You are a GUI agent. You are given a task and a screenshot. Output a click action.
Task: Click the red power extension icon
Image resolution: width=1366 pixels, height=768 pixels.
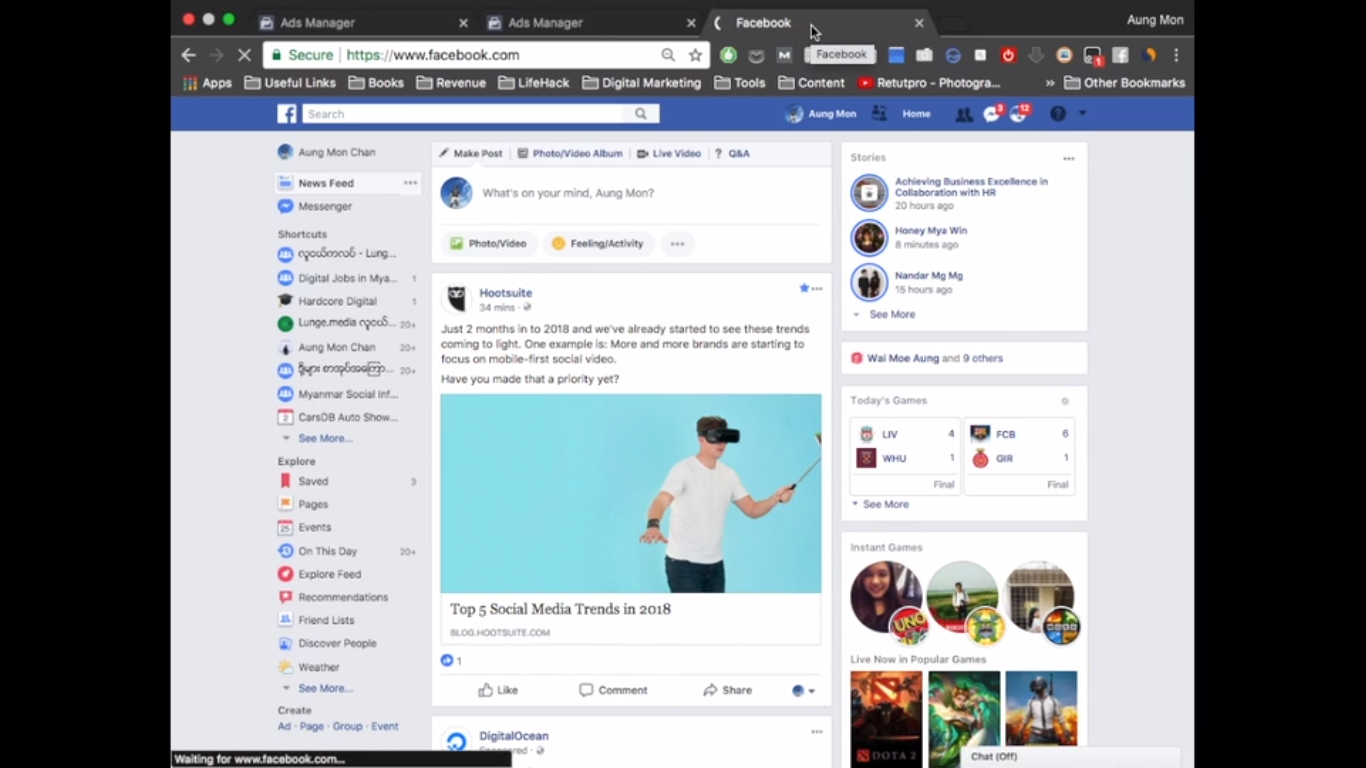point(1008,55)
